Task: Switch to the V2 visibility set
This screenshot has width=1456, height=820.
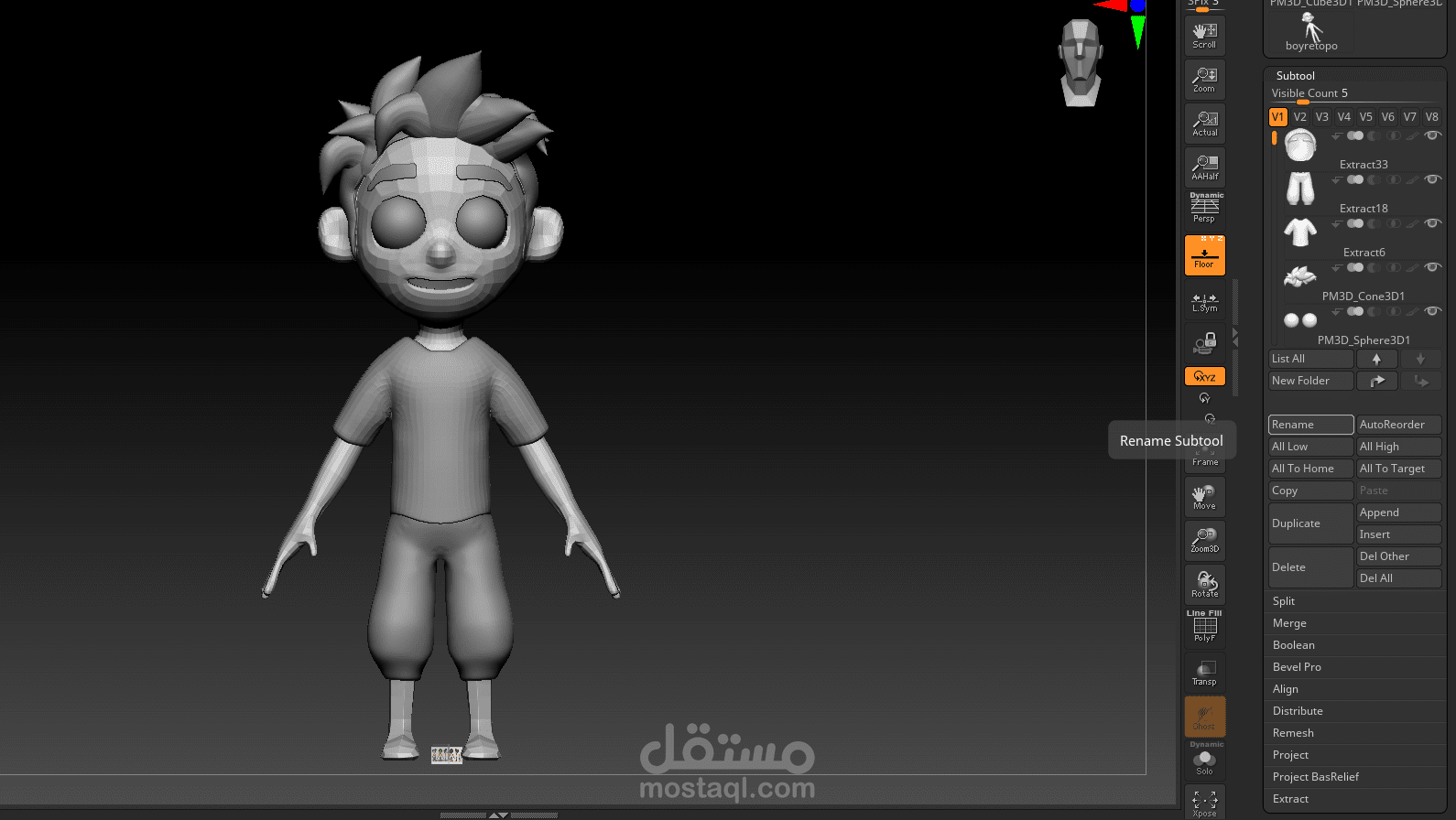Action: tap(1299, 117)
